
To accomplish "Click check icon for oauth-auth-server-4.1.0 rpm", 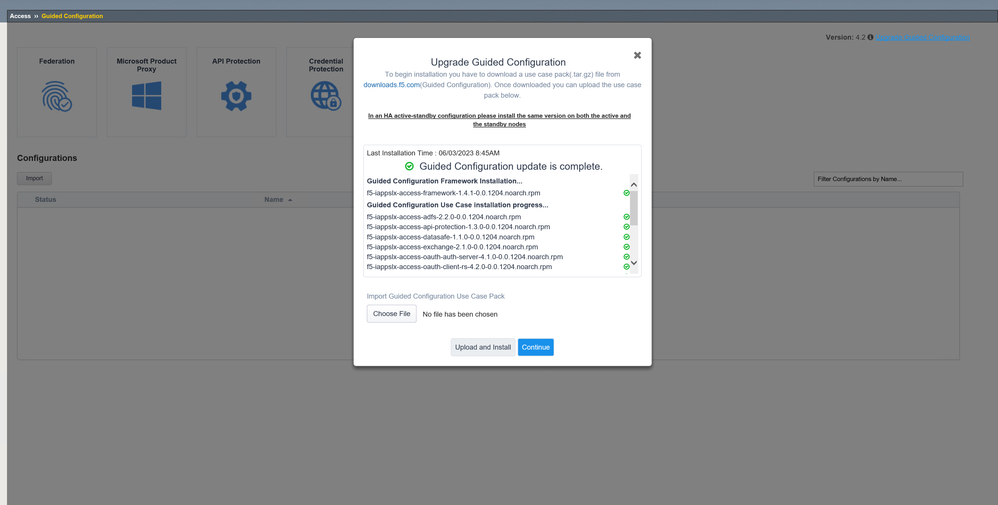I will click(626, 257).
